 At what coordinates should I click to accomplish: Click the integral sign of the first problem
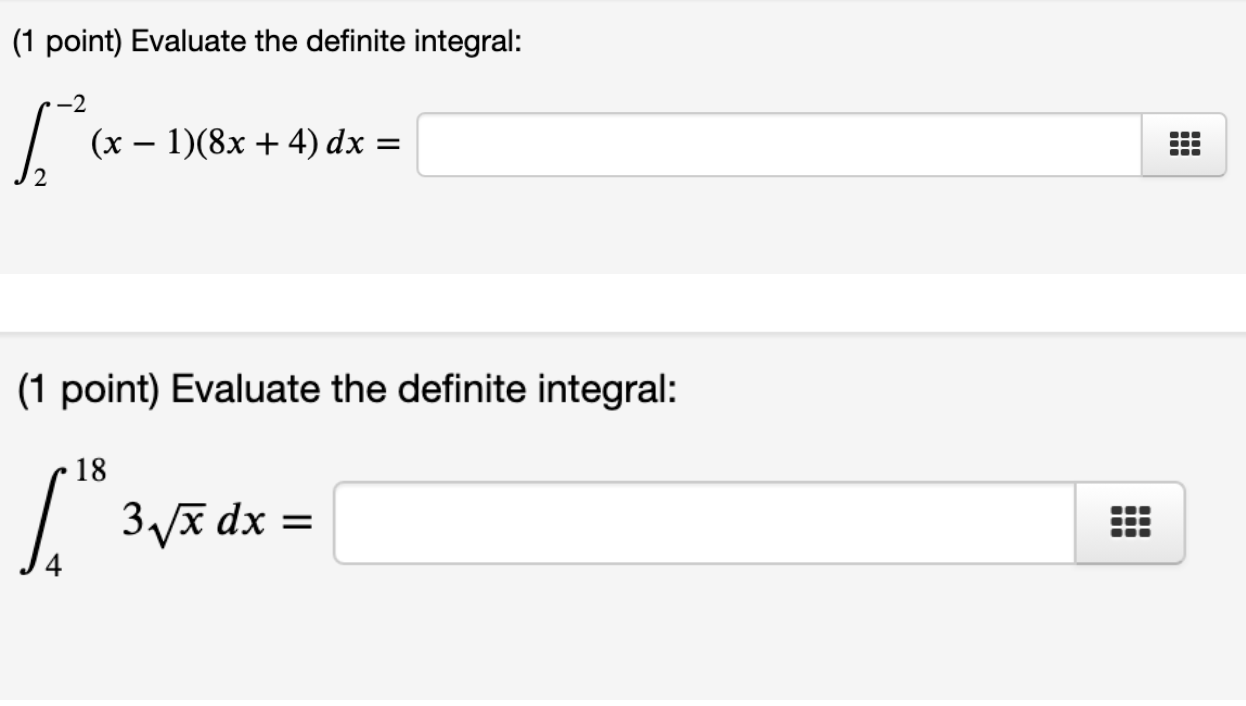(34, 147)
